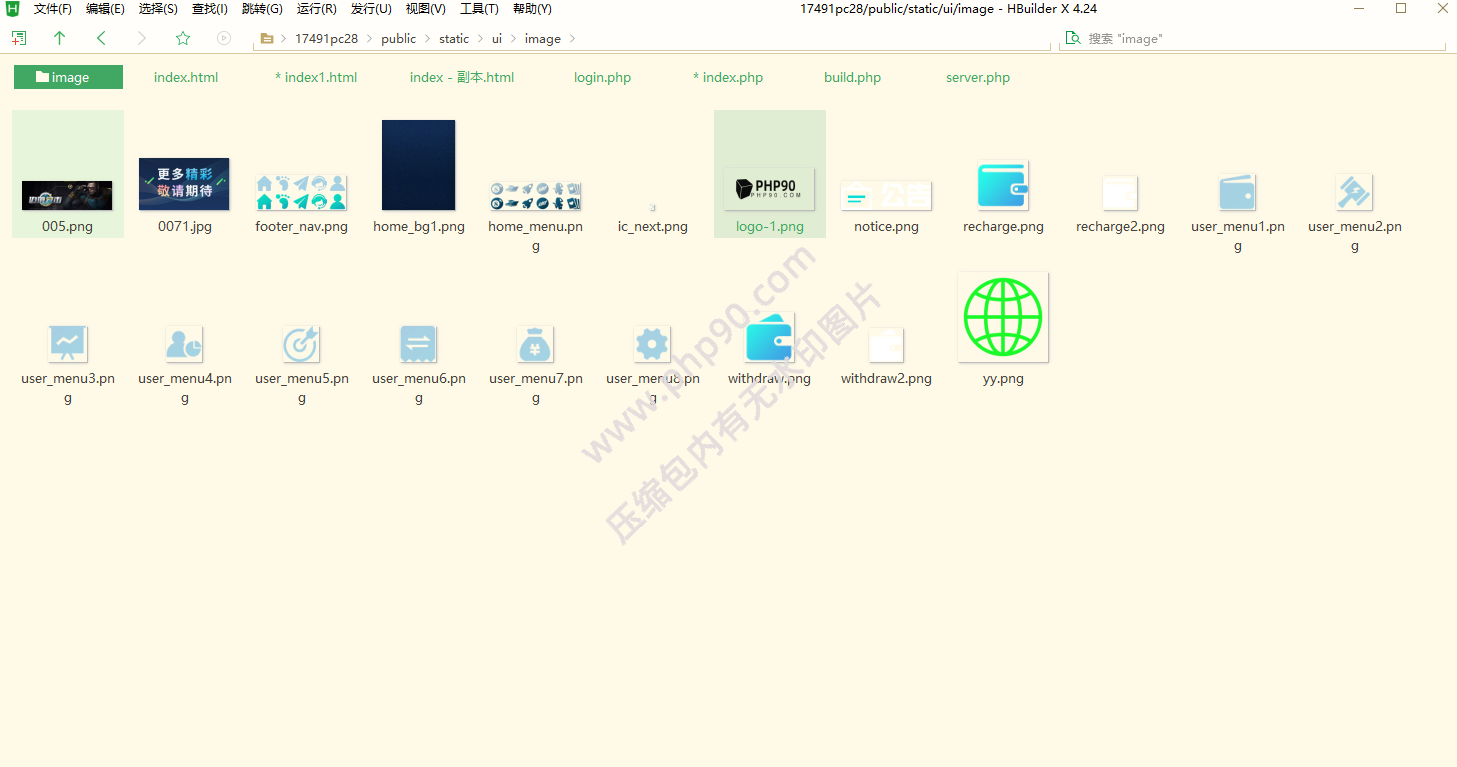1457x767 pixels.
Task: Click the search file icon
Action: tap(1073, 38)
